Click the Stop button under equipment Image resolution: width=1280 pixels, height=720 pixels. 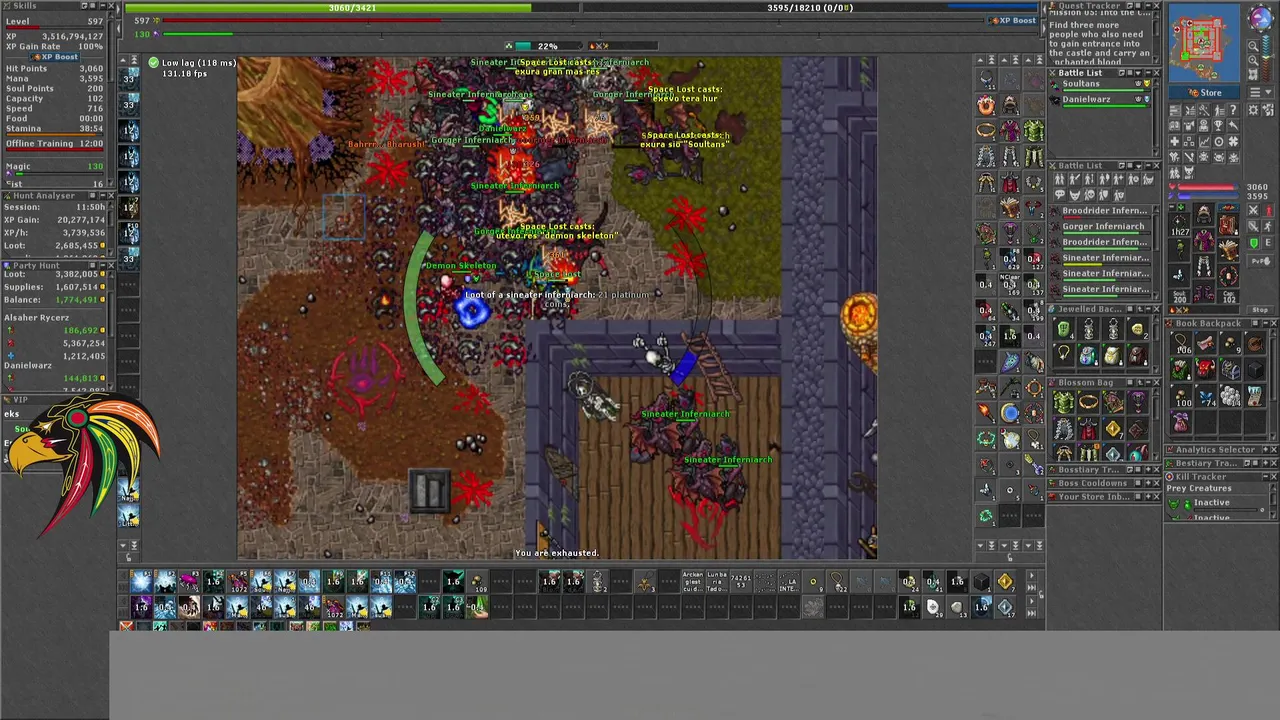[1260, 310]
